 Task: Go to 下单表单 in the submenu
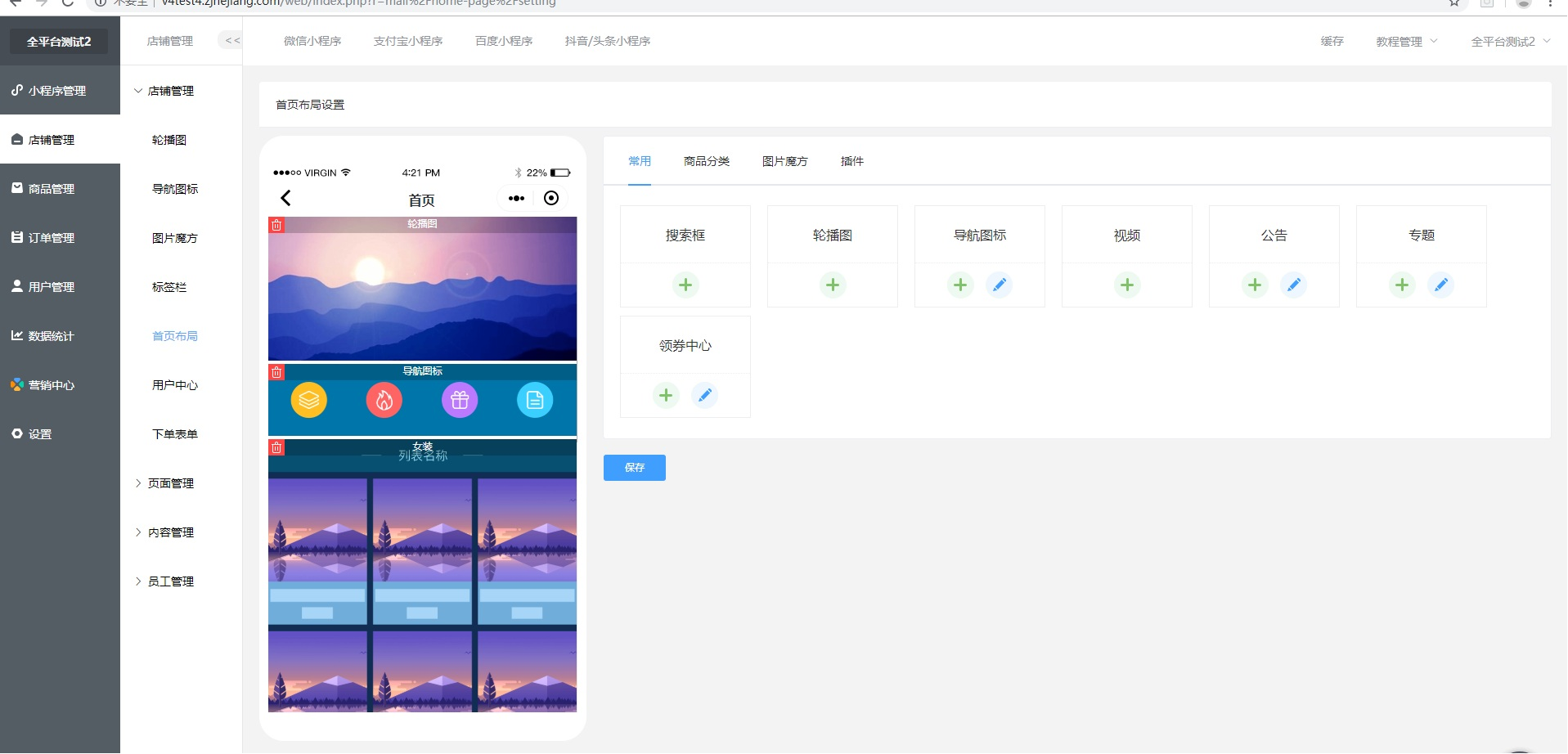pyautogui.click(x=175, y=434)
